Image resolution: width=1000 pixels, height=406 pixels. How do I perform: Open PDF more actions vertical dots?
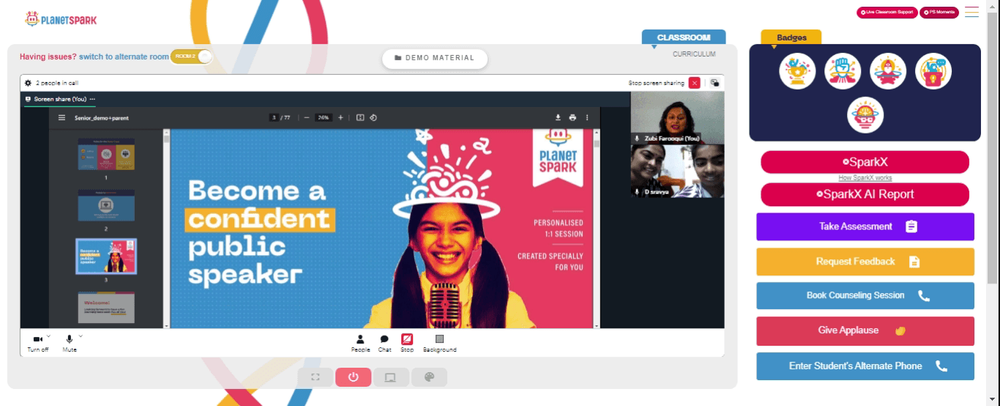tap(587, 117)
